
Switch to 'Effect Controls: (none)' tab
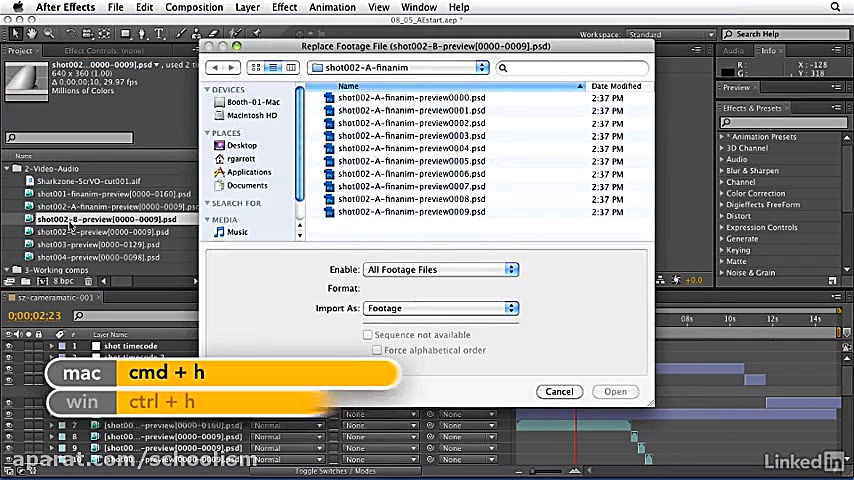104,51
